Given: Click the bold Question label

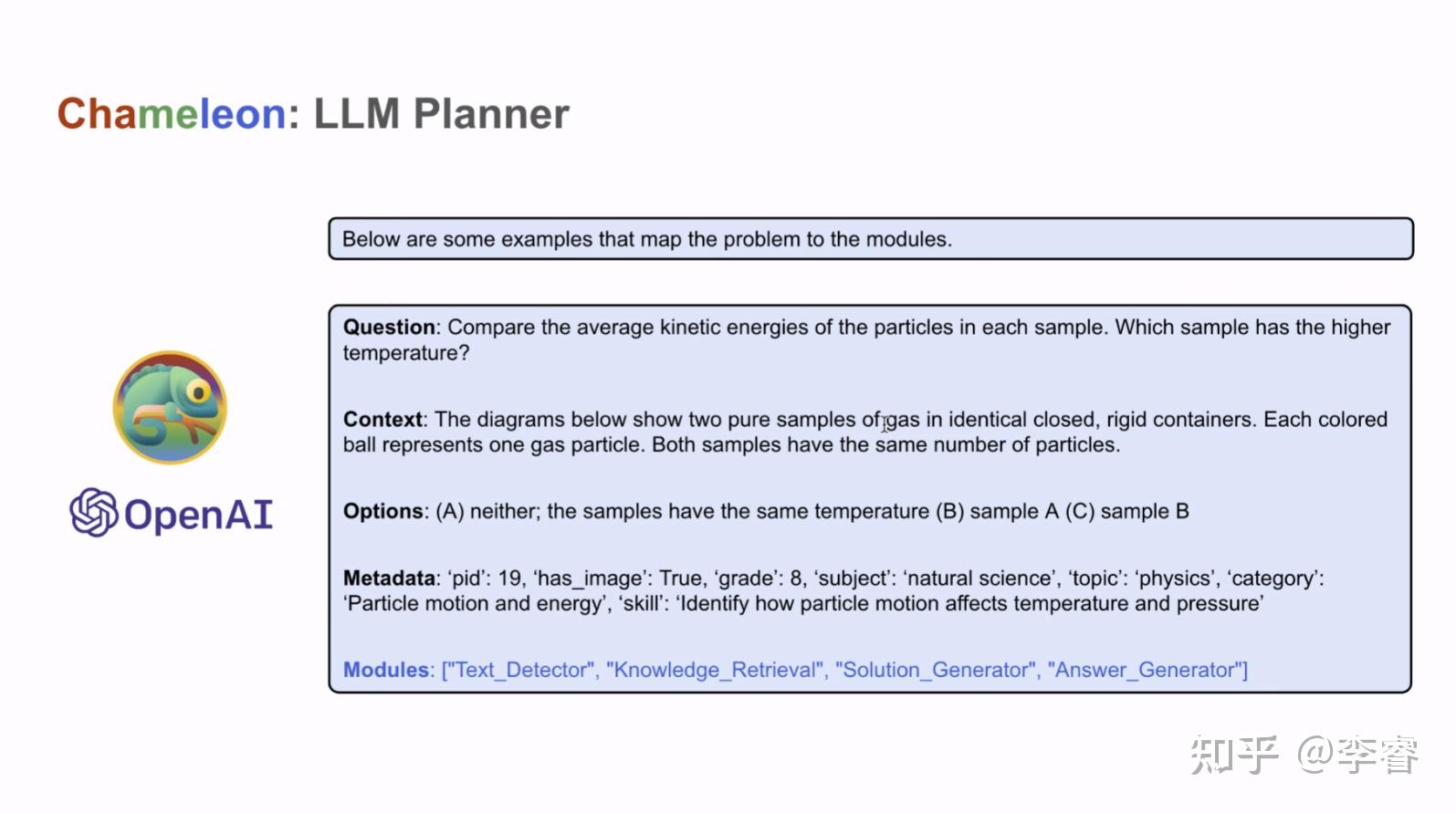Looking at the screenshot, I should coord(390,328).
